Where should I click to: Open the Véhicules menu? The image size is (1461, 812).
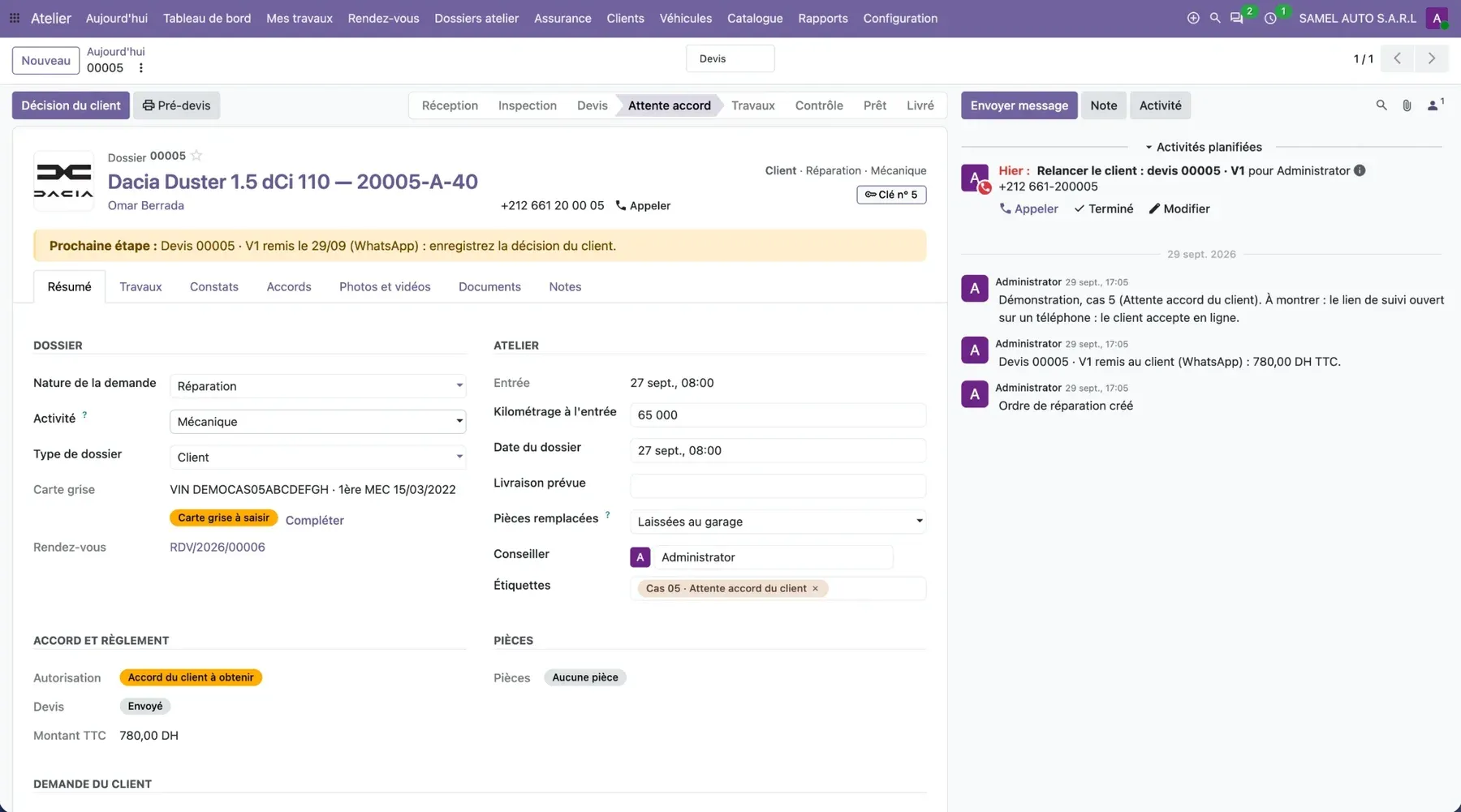(686, 18)
